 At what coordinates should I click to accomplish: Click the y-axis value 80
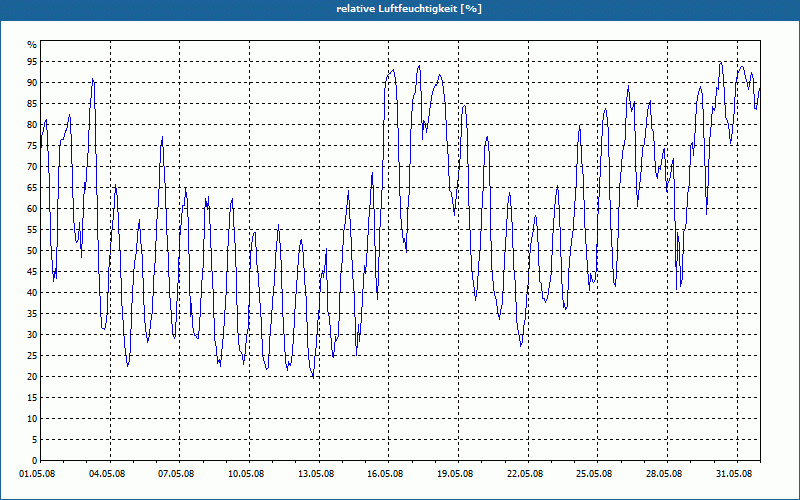[x=32, y=124]
